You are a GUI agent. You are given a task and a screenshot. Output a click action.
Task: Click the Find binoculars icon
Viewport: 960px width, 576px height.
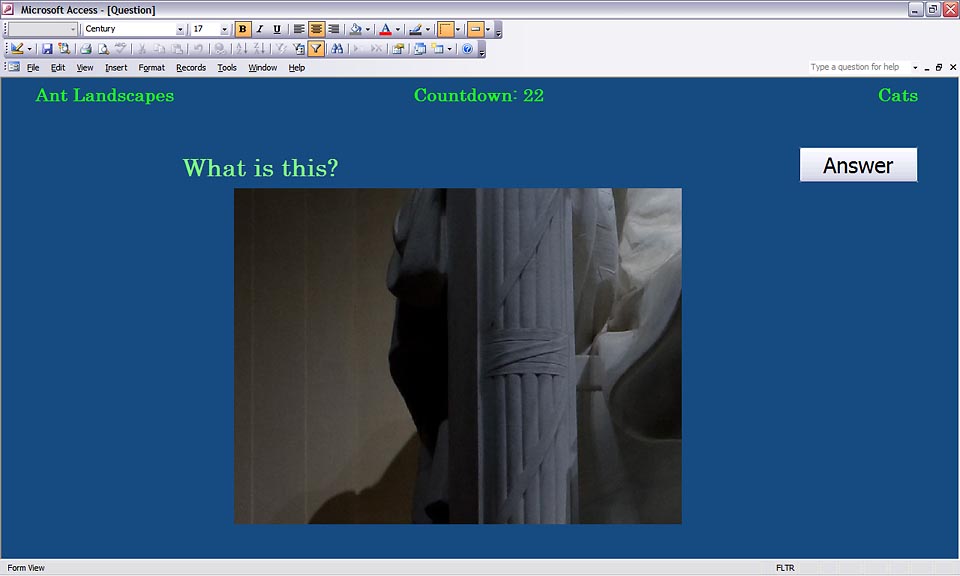click(x=337, y=48)
